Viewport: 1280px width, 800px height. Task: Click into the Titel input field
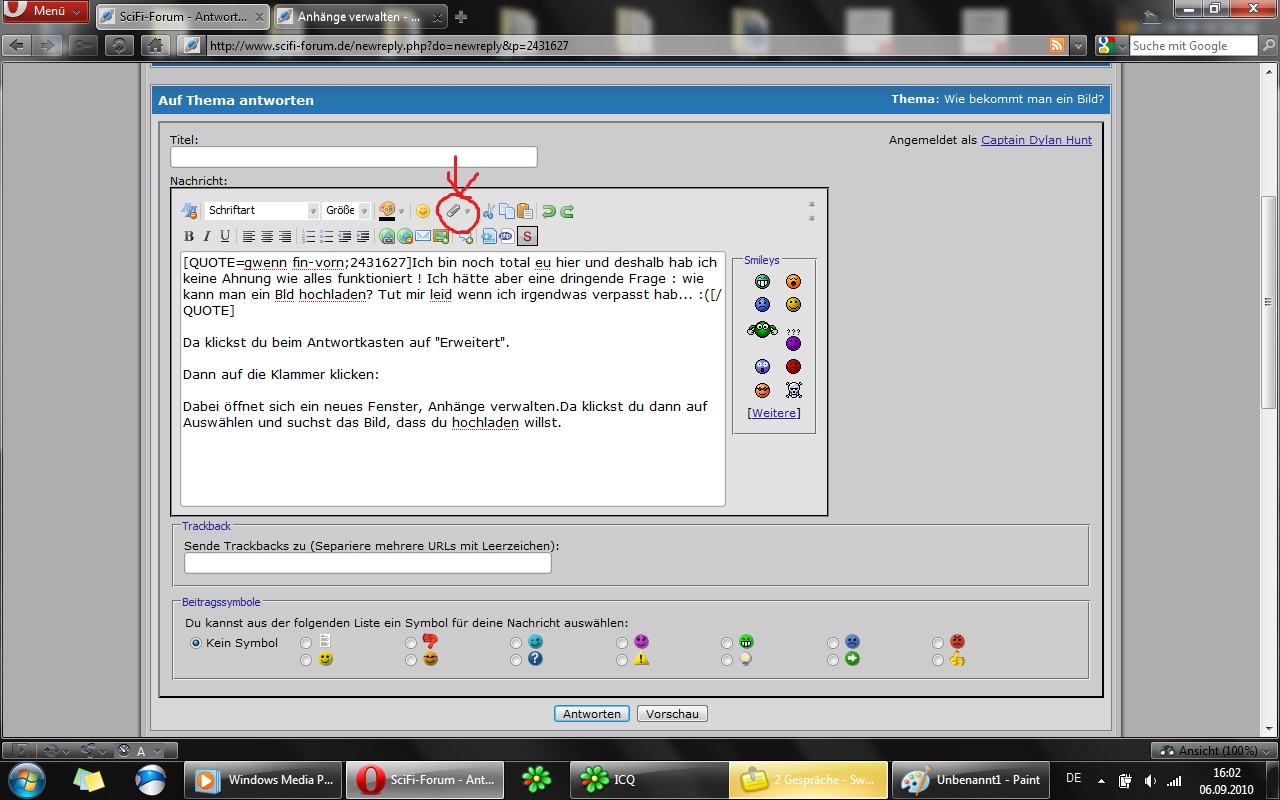tap(353, 158)
